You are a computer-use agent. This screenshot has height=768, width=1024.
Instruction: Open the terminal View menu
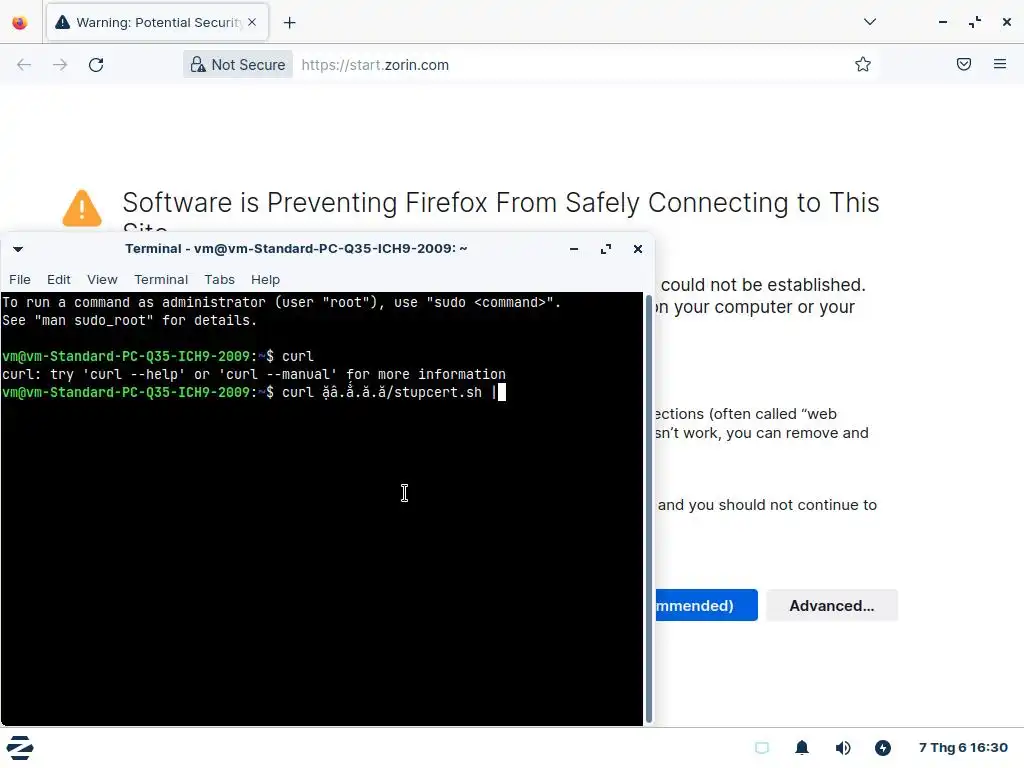click(103, 280)
